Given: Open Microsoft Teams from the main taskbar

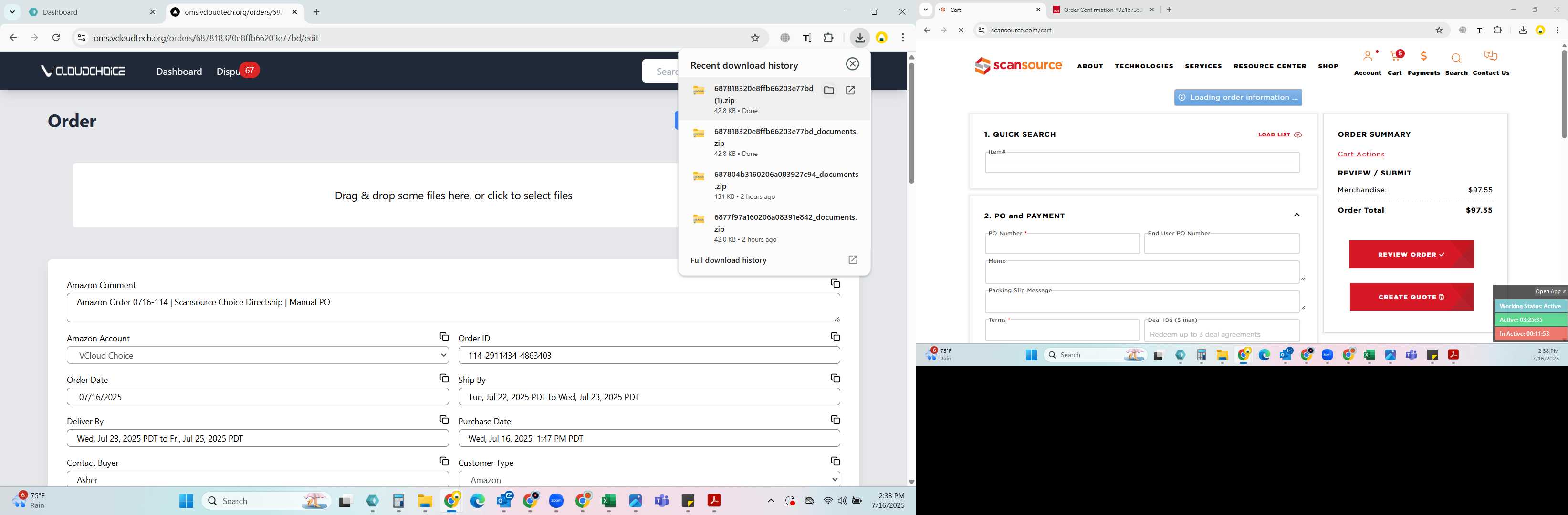Looking at the screenshot, I should 661,500.
